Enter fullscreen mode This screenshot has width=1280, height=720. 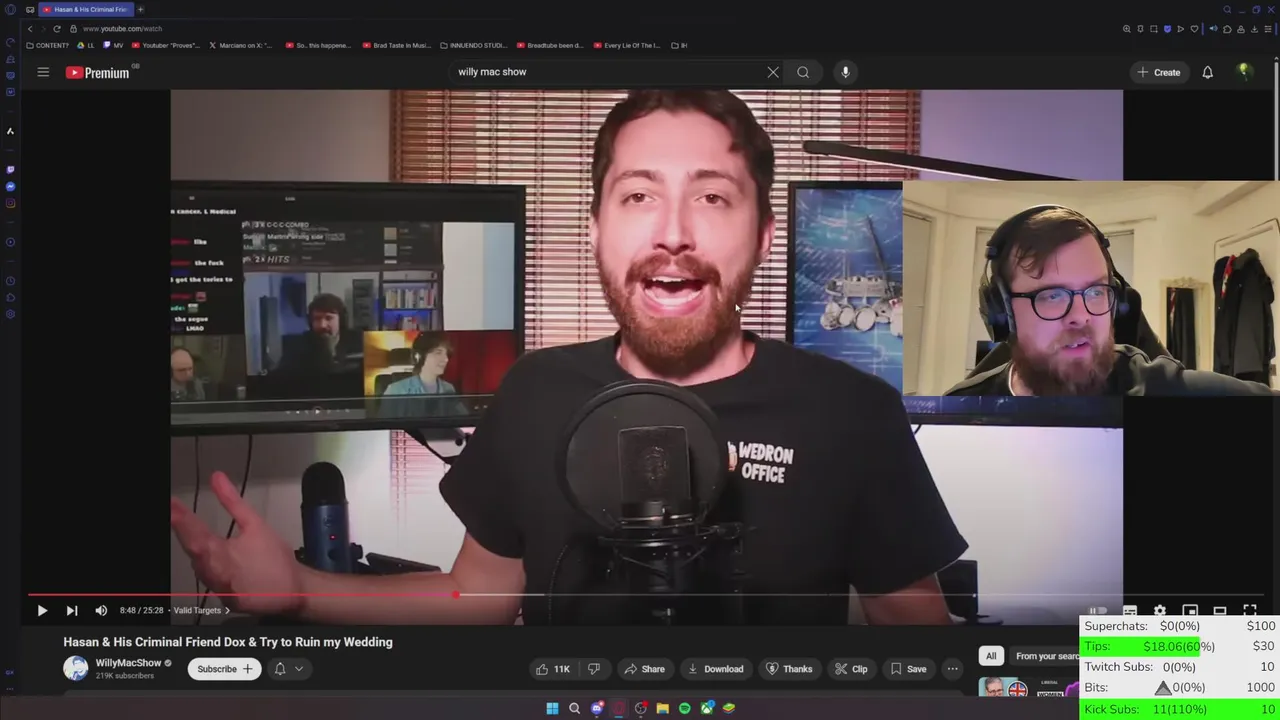1250,610
